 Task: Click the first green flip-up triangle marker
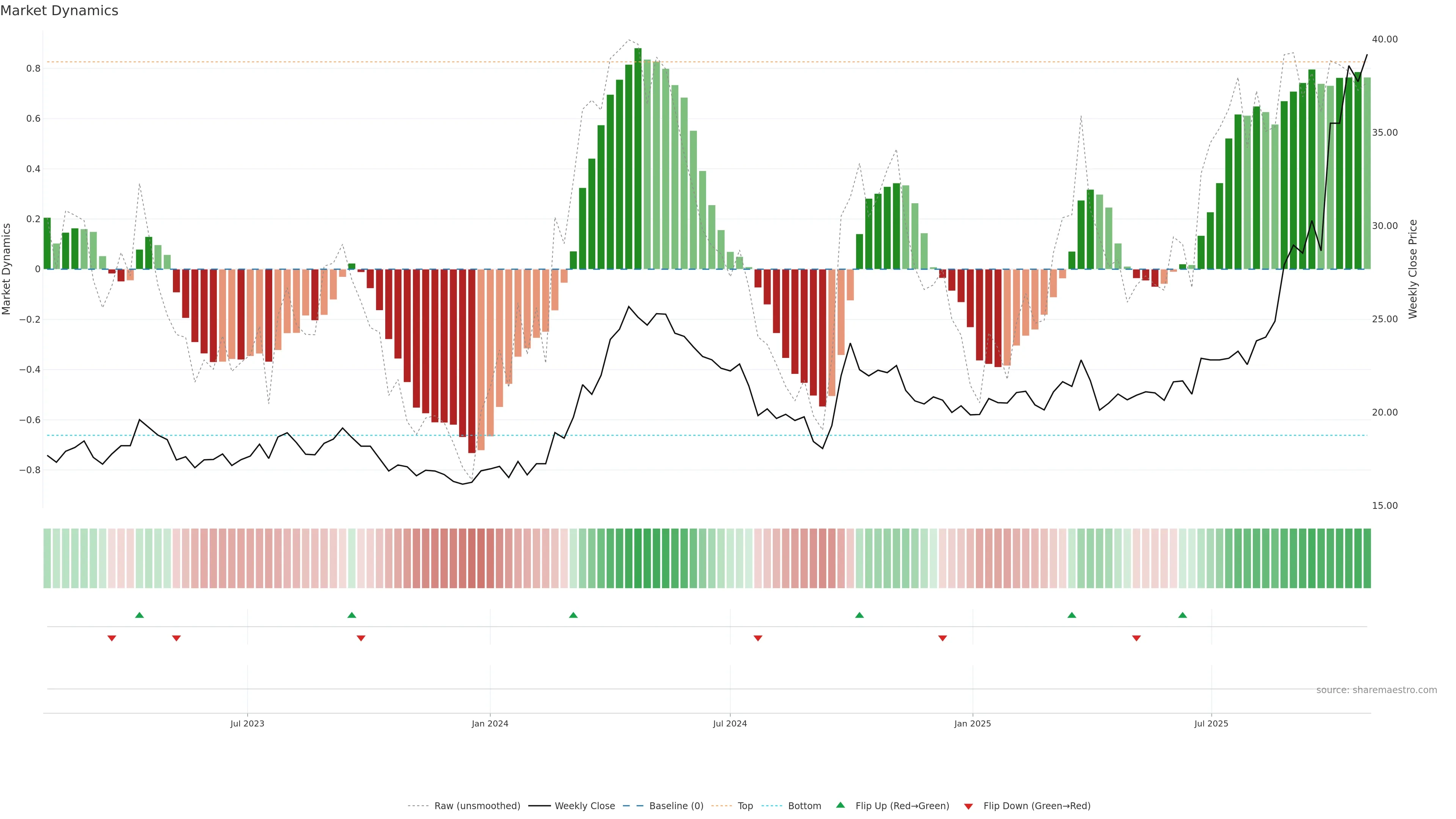click(x=140, y=615)
